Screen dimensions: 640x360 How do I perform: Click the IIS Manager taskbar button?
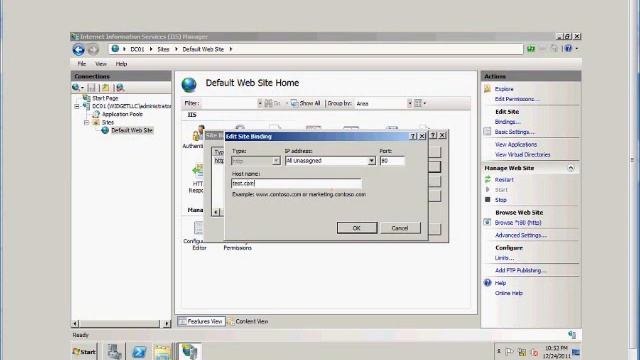point(189,351)
